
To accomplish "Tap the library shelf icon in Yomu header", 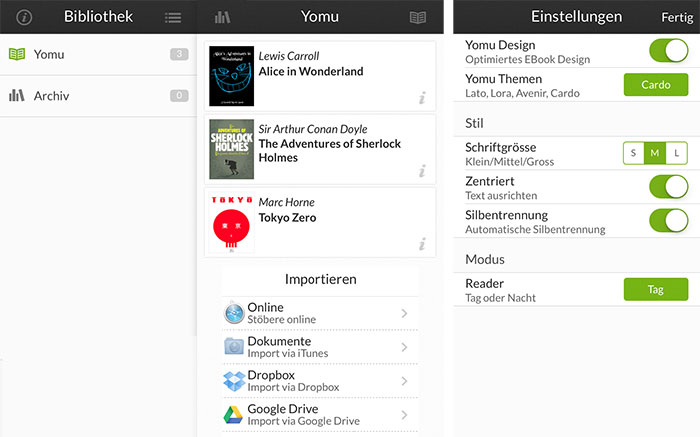I will tap(222, 17).
